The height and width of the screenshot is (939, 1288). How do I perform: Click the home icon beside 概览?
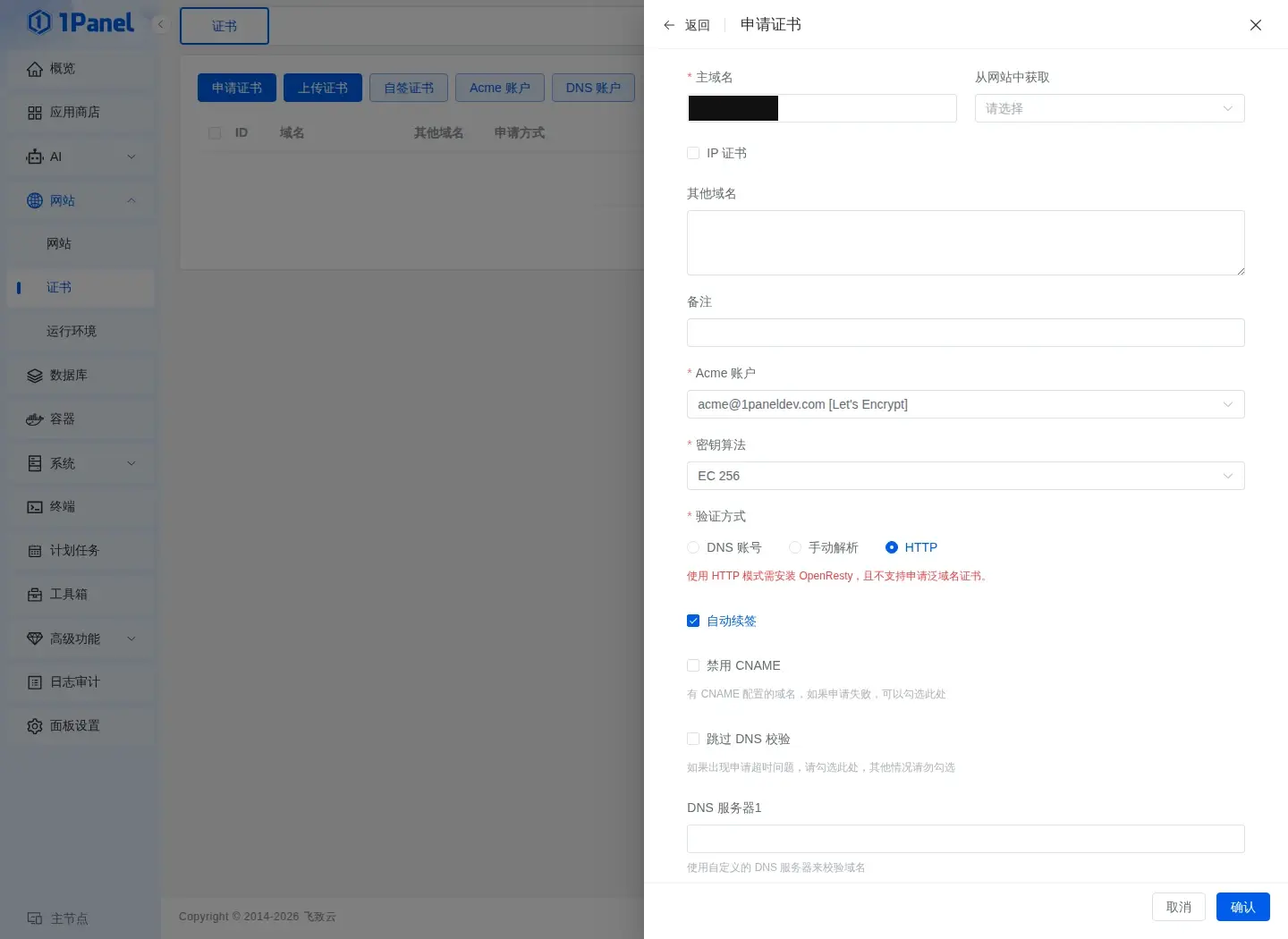[35, 69]
